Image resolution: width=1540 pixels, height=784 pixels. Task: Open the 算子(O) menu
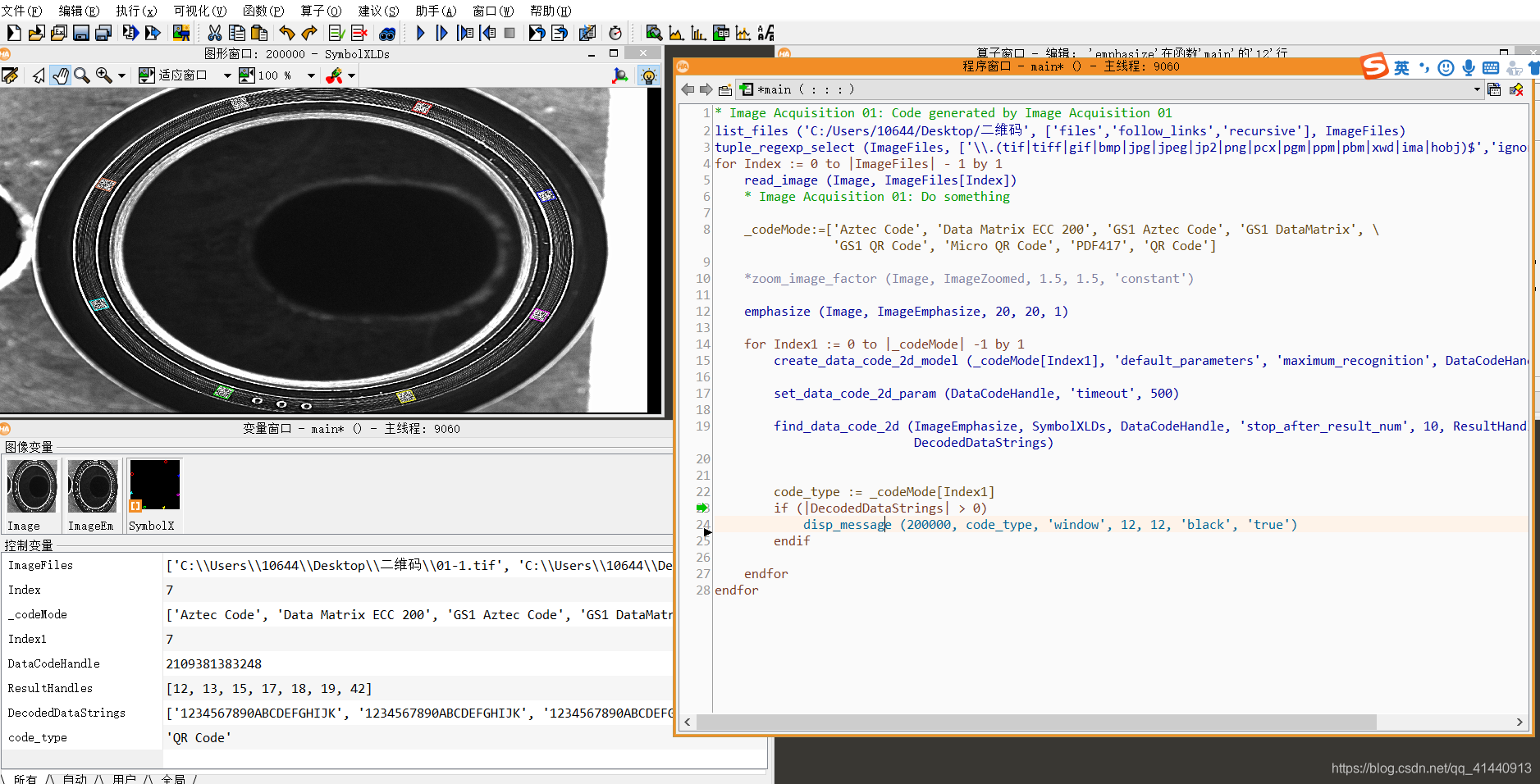pyautogui.click(x=321, y=11)
